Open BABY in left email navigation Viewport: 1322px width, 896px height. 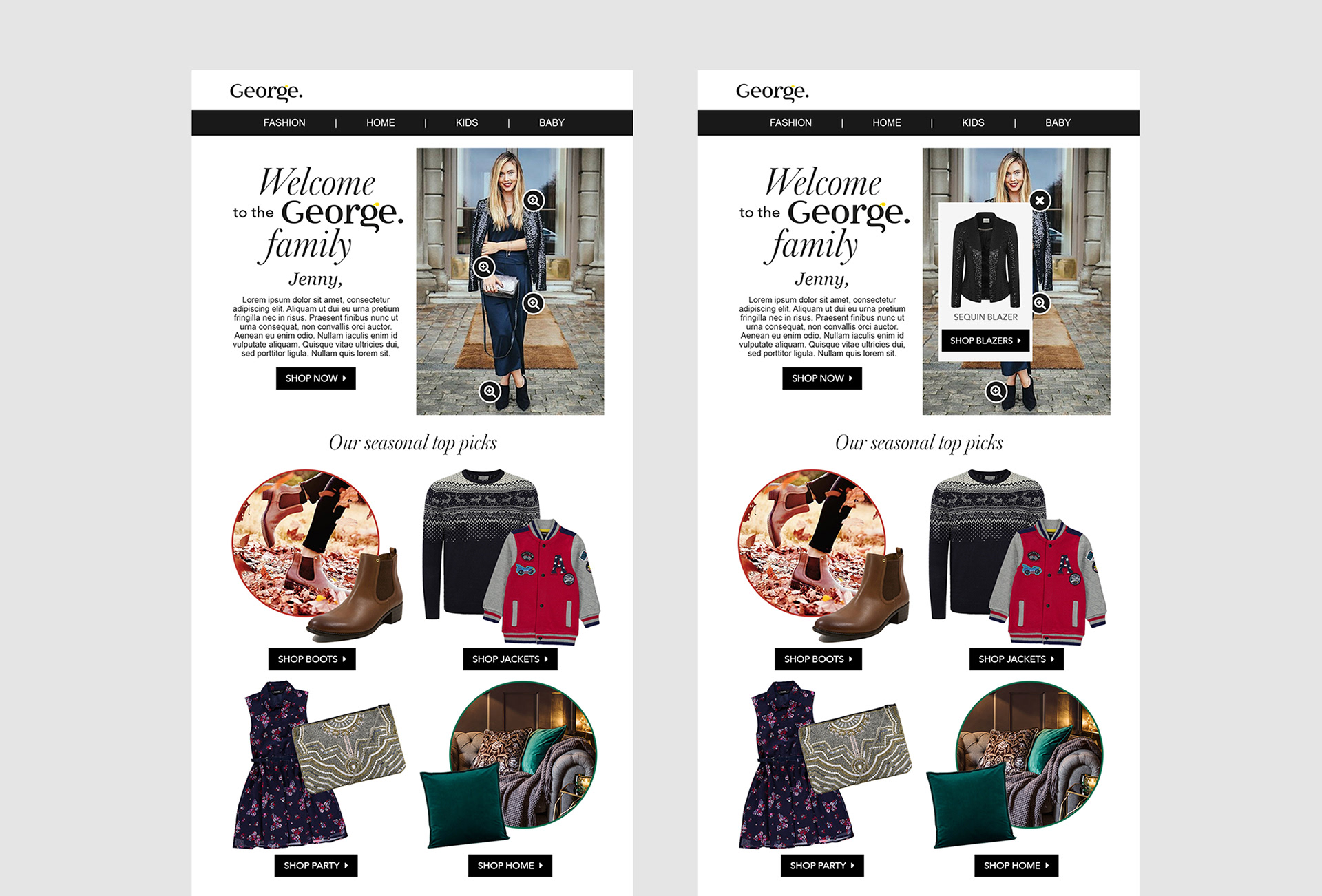[x=552, y=122]
